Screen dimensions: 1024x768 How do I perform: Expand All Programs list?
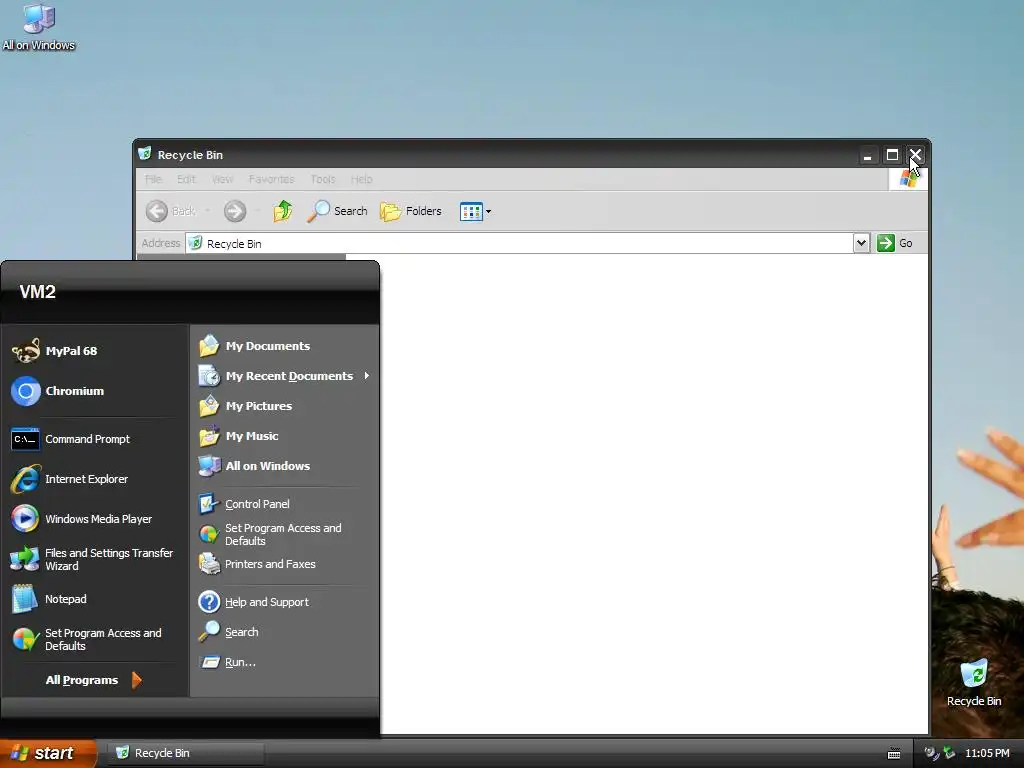click(93, 680)
